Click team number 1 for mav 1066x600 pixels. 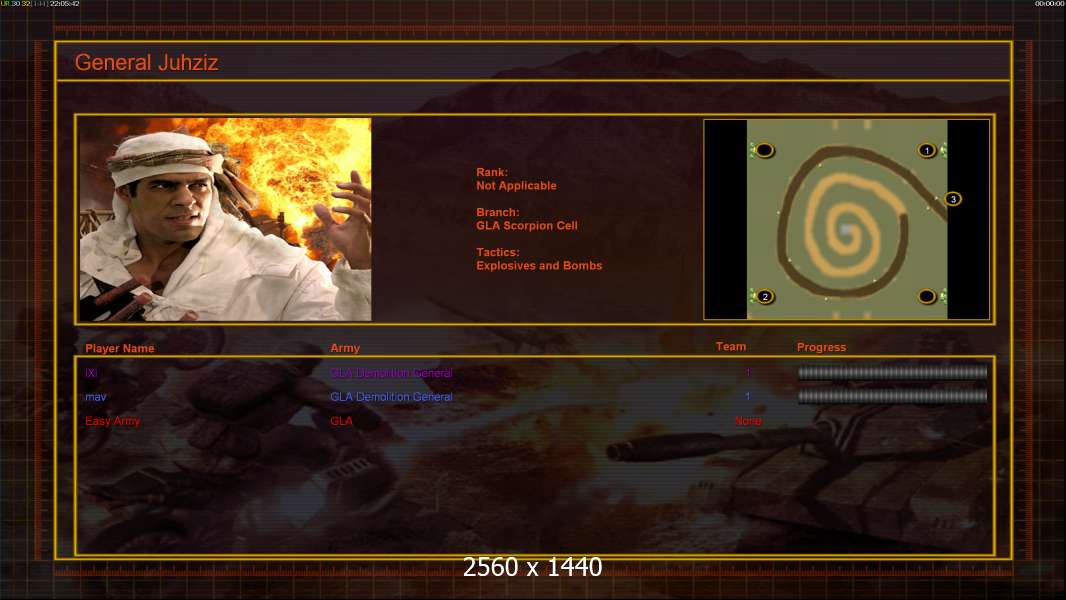pyautogui.click(x=748, y=396)
